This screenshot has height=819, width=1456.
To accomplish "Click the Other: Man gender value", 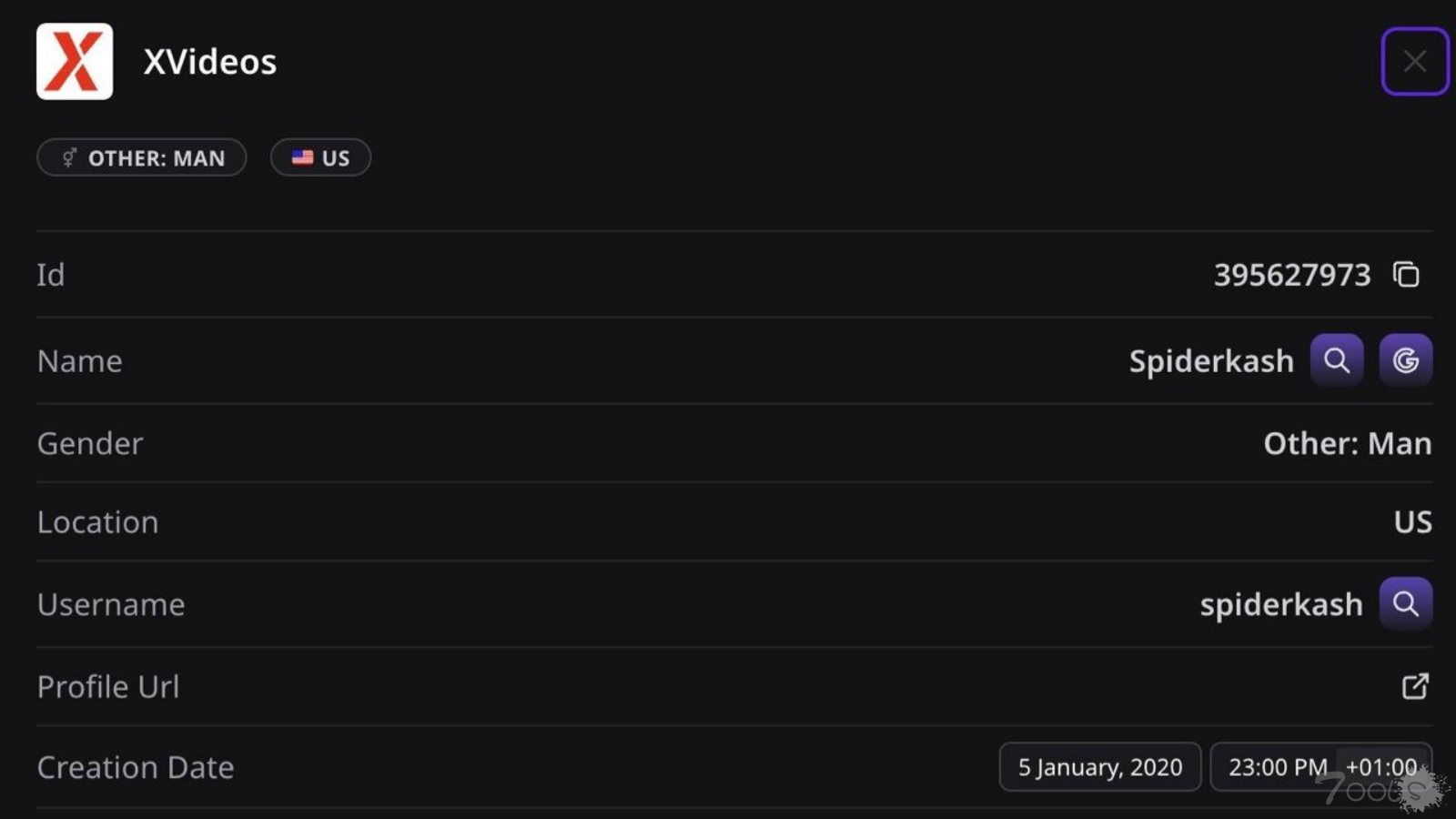I will 1347,443.
